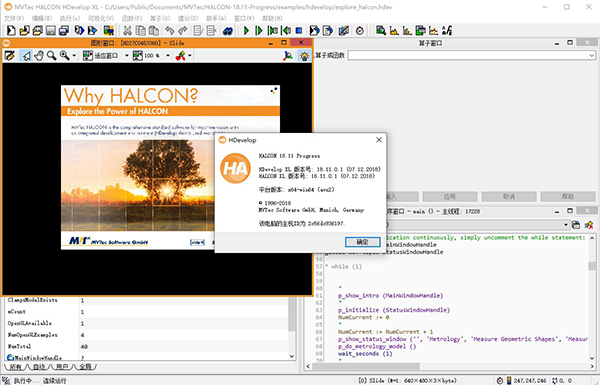This screenshot has width=600, height=385.
Task: Open the operator name combo box
Action: (x=471, y=55)
